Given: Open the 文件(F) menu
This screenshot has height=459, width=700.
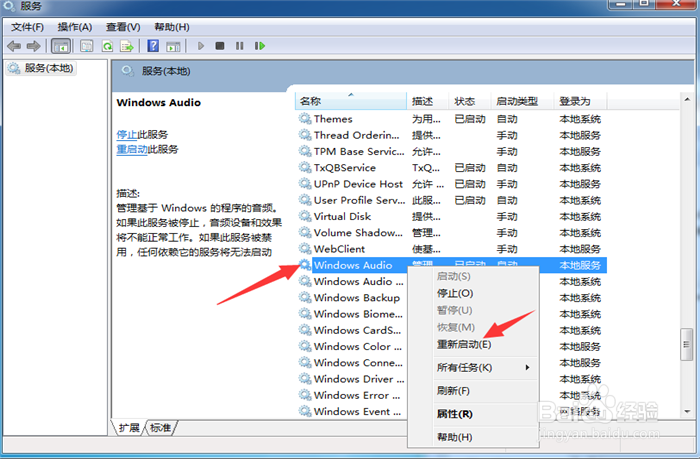Looking at the screenshot, I should [28, 27].
